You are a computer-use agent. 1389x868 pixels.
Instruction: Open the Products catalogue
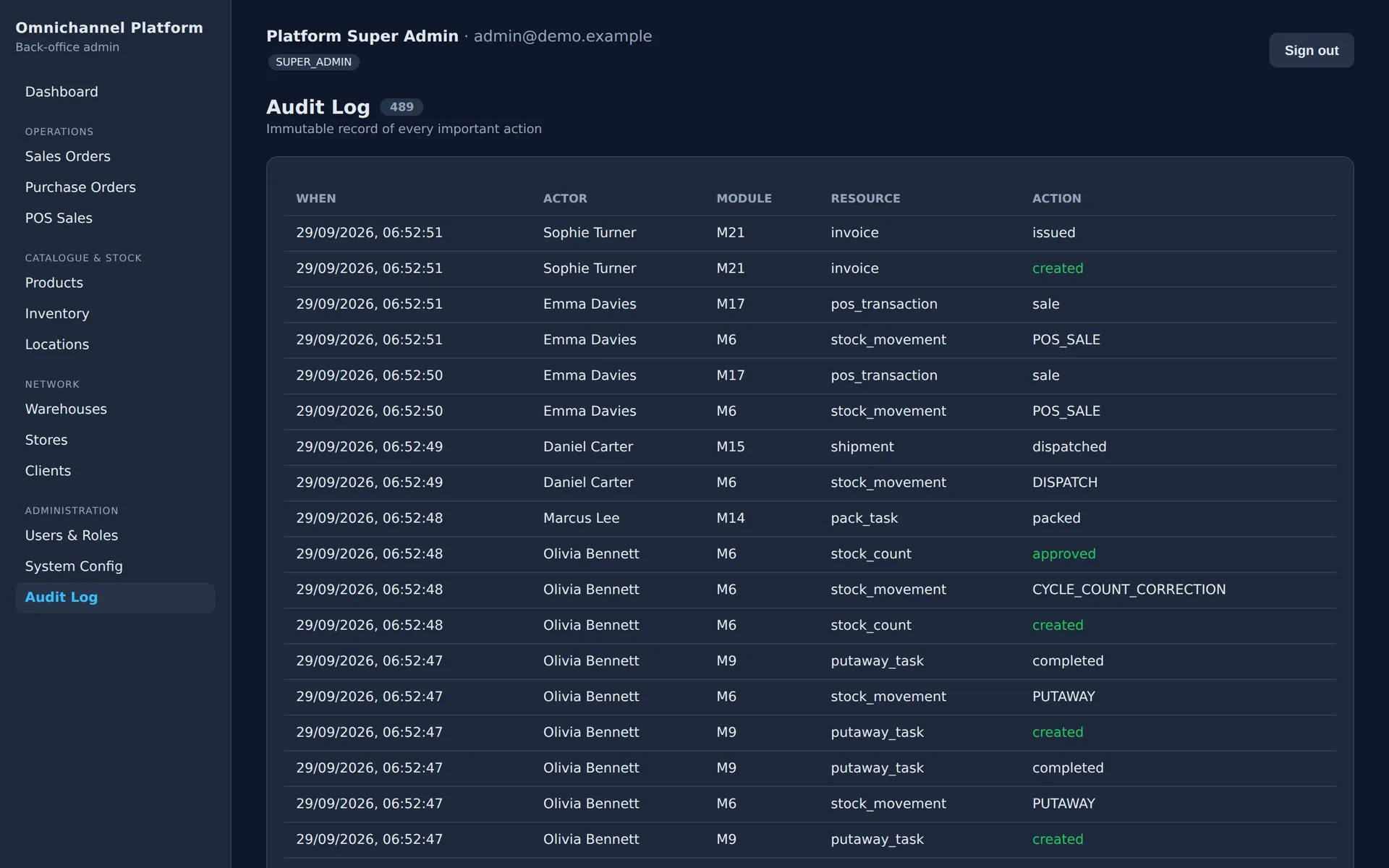pos(115,283)
